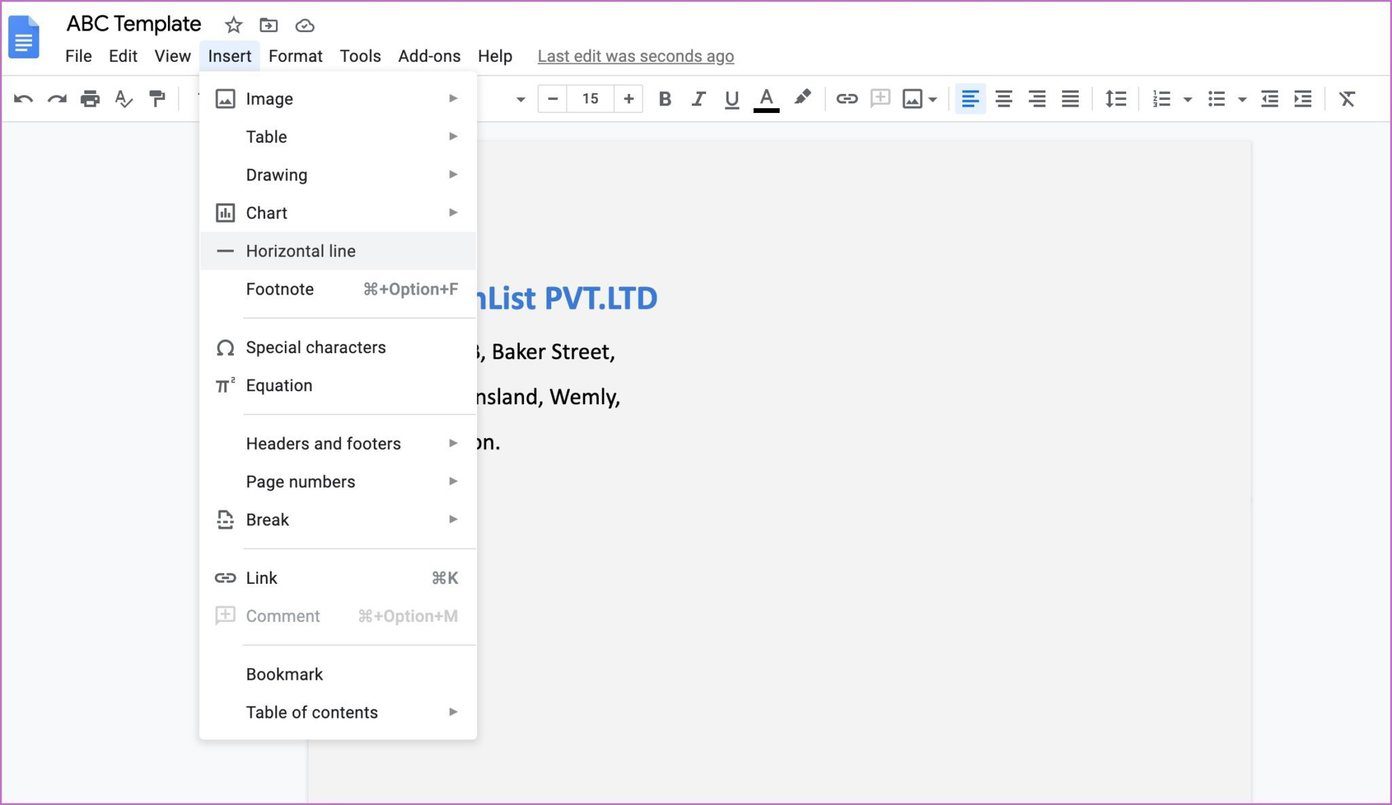This screenshot has height=805, width=1392.
Task: Open the bulleted list dropdown arrow
Action: [x=1242, y=99]
